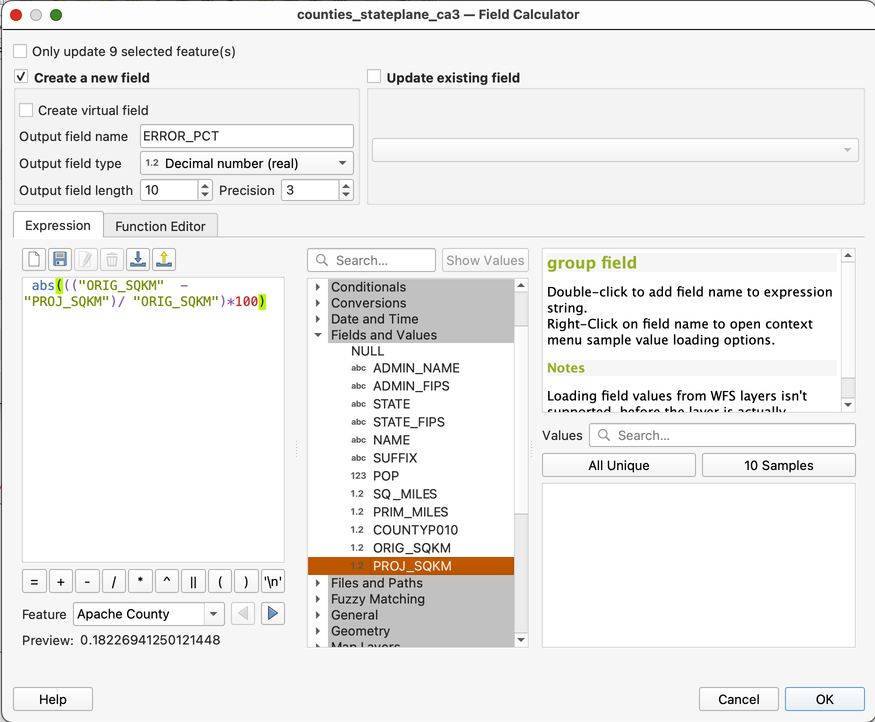Open the Feature dropdown showing Apache County
The image size is (875, 722).
pyautogui.click(x=148, y=614)
